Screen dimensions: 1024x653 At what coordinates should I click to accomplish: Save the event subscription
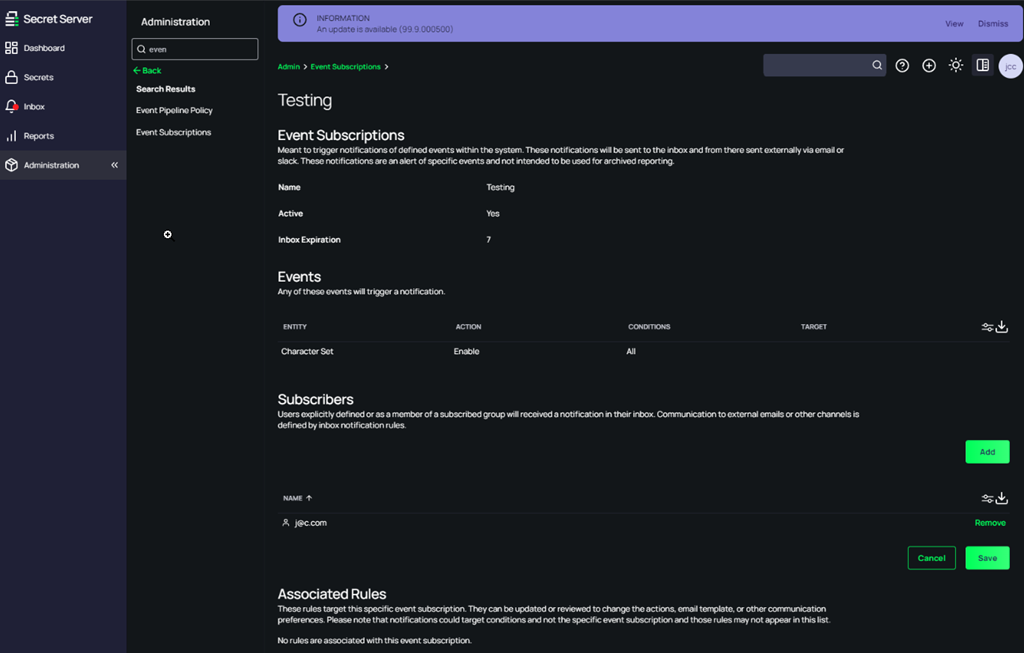tap(987, 558)
